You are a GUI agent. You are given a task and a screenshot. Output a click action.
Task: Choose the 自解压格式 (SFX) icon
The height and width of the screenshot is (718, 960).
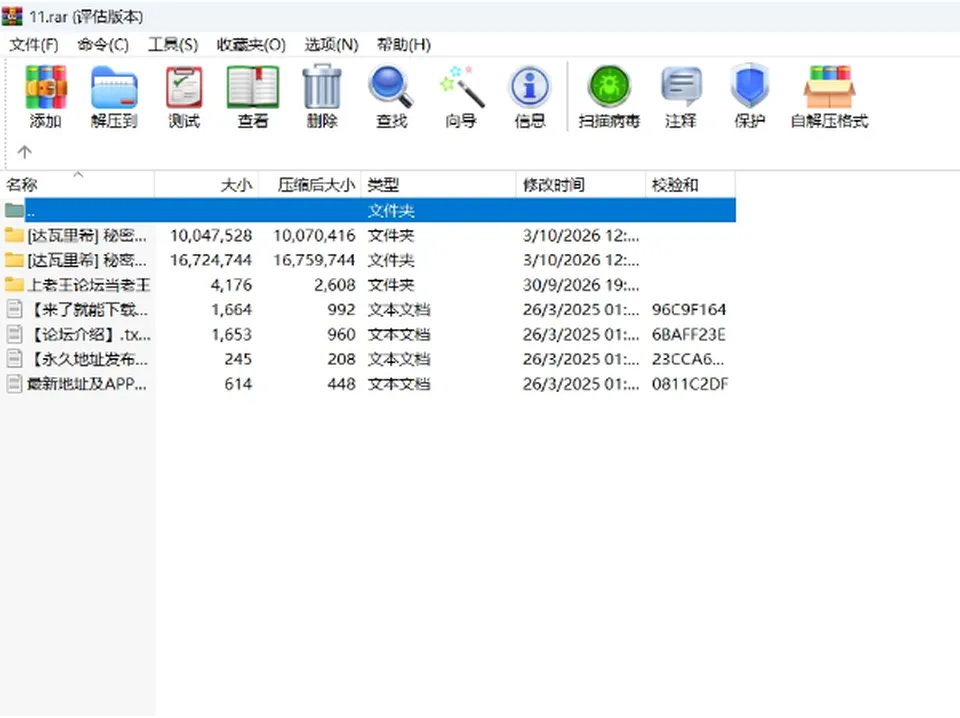(x=830, y=88)
